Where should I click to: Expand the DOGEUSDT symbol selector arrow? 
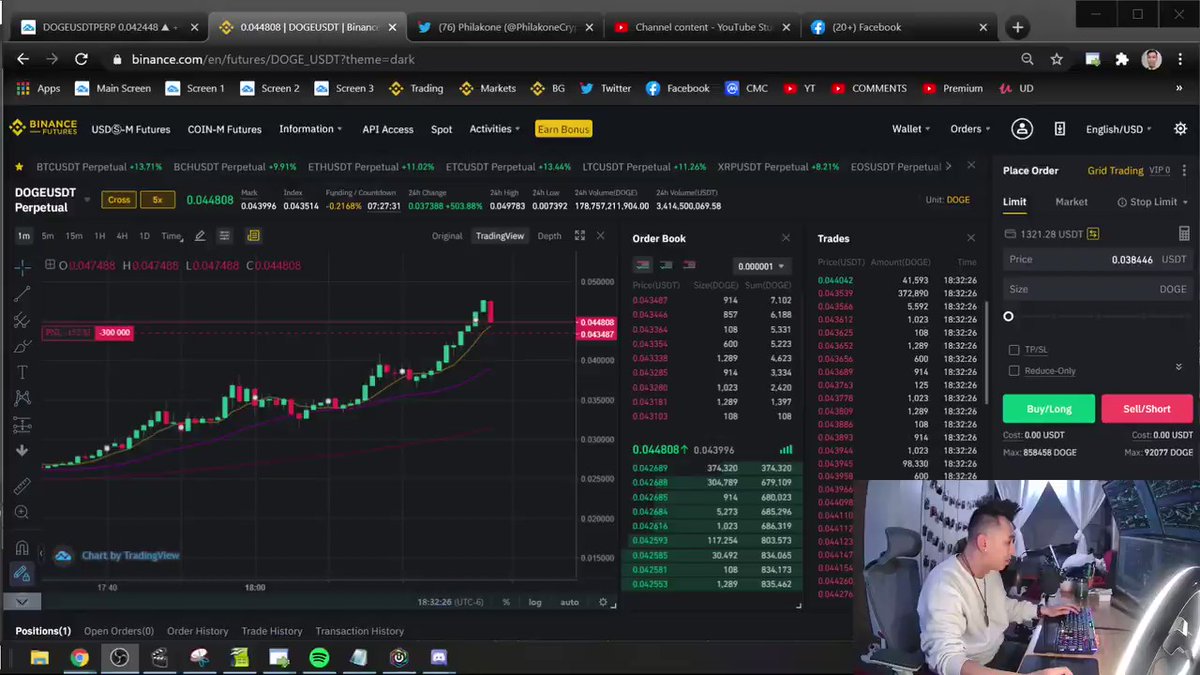[87, 200]
